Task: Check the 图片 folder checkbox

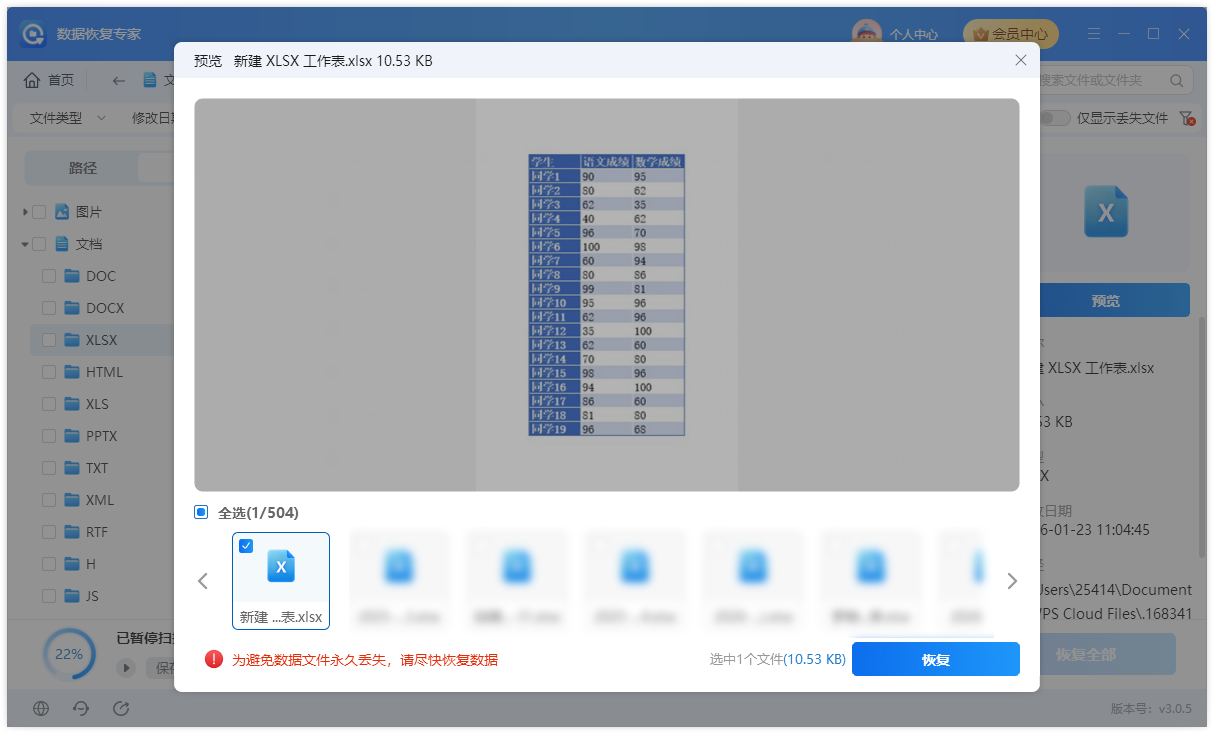Action: coord(39,212)
